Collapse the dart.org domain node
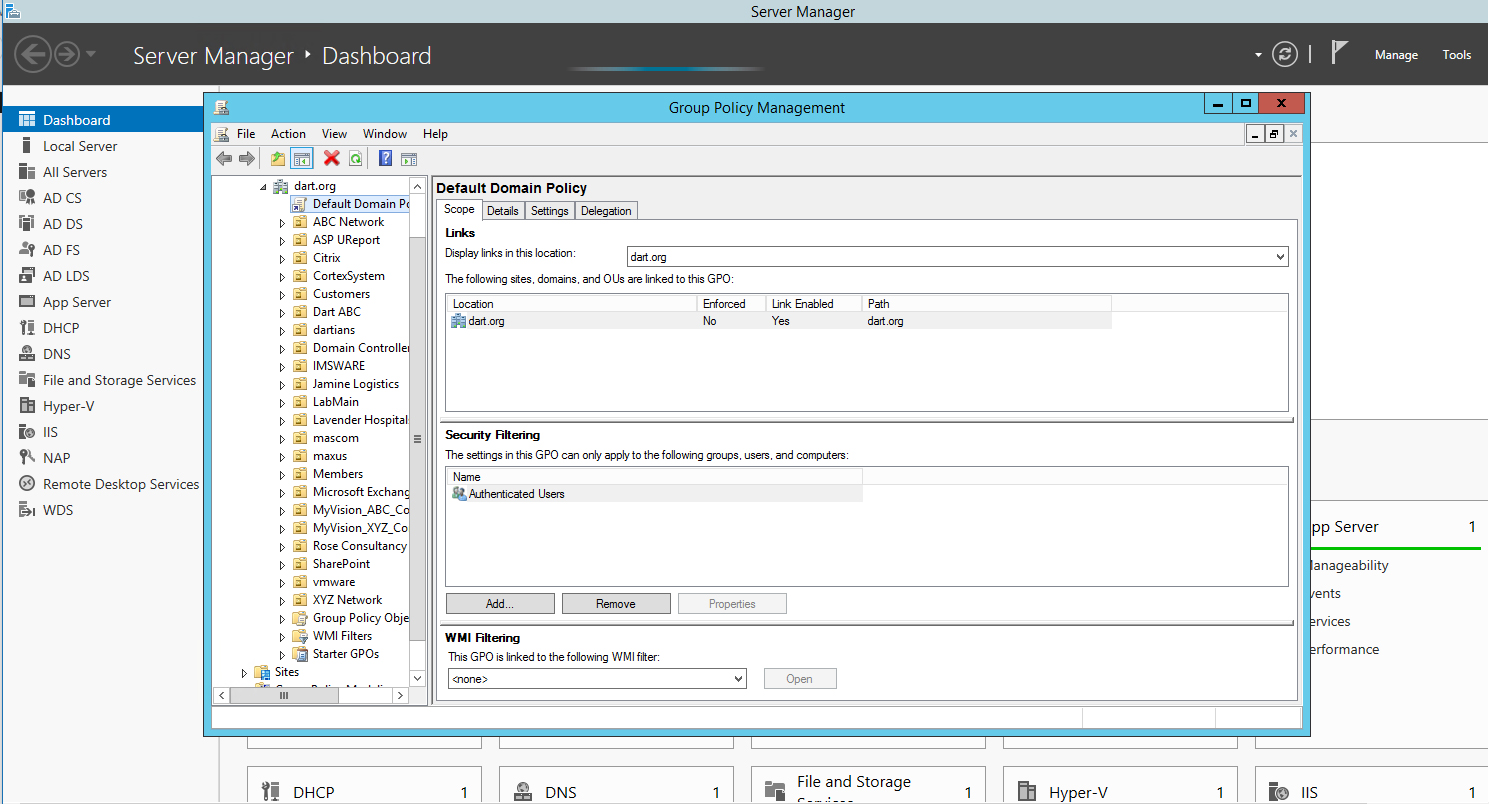1489x804 pixels. (x=264, y=186)
